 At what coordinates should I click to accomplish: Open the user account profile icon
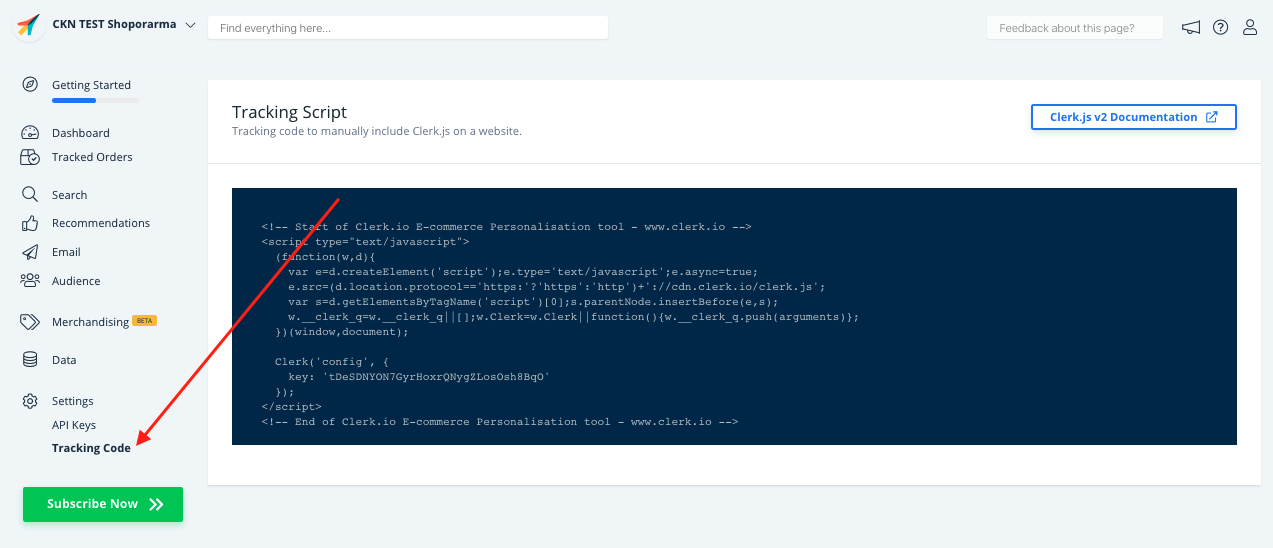[1250, 28]
